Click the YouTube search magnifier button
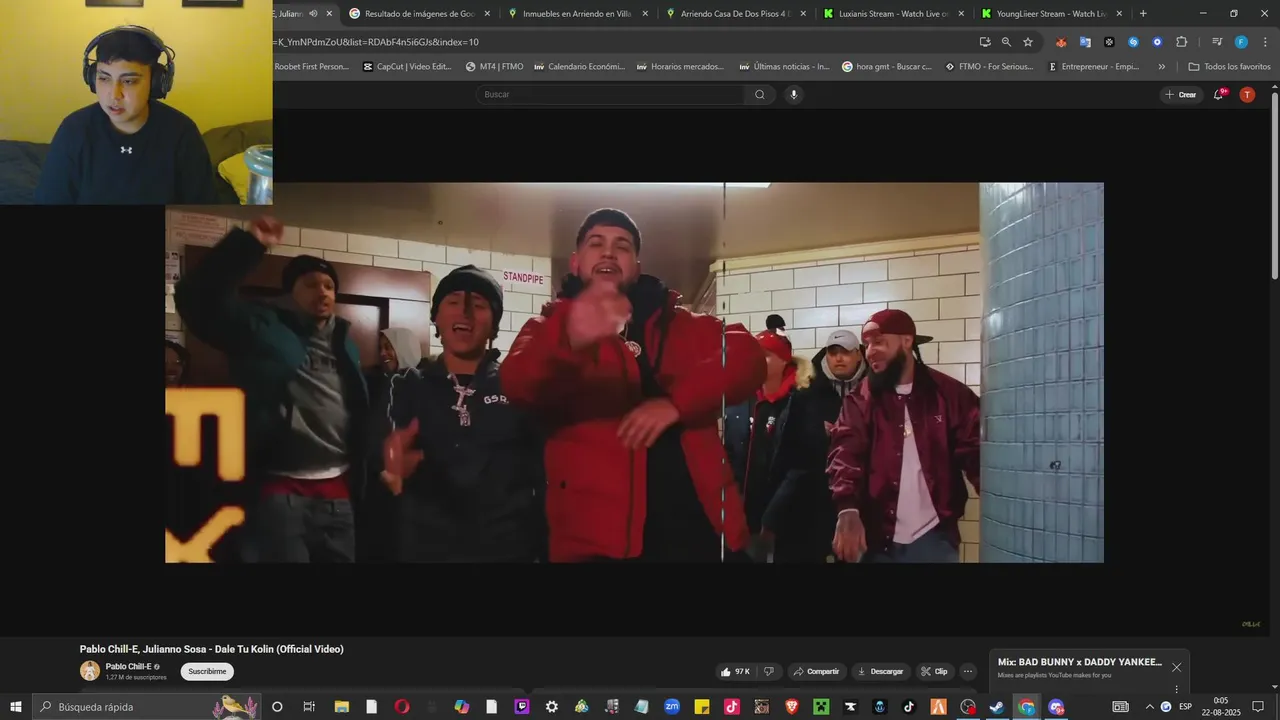 (760, 95)
